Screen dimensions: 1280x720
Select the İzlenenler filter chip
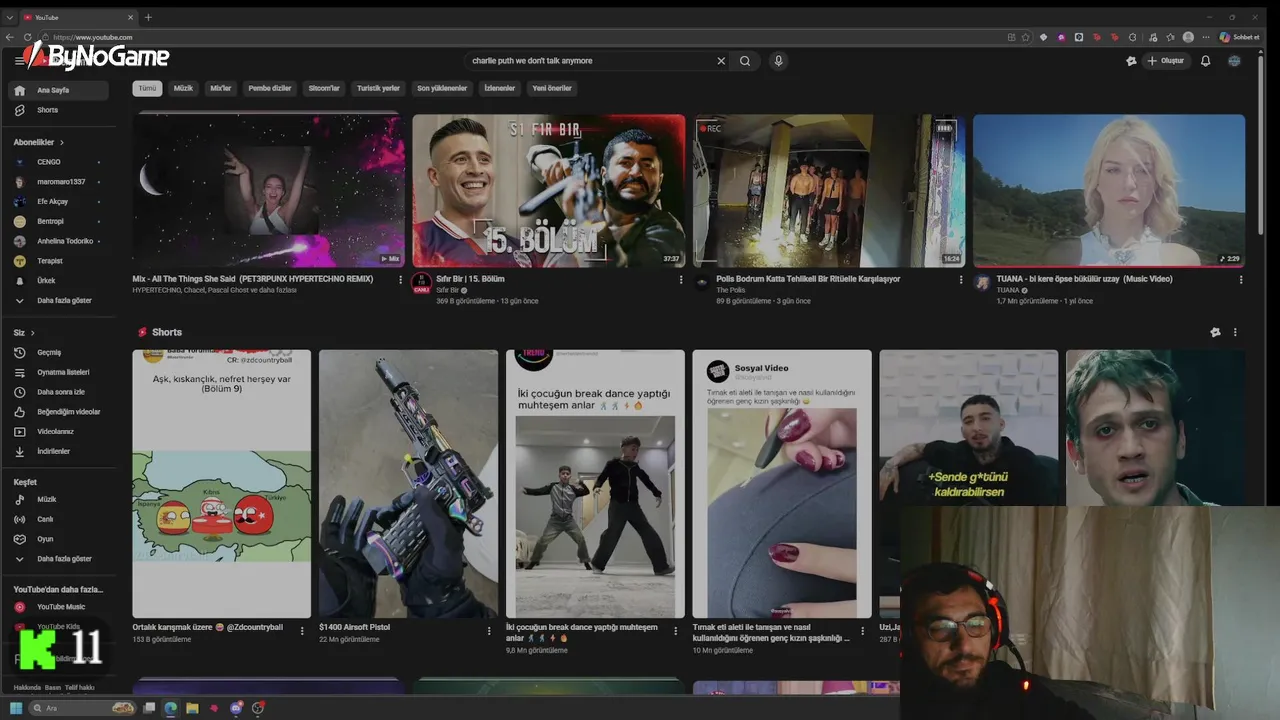tap(500, 88)
